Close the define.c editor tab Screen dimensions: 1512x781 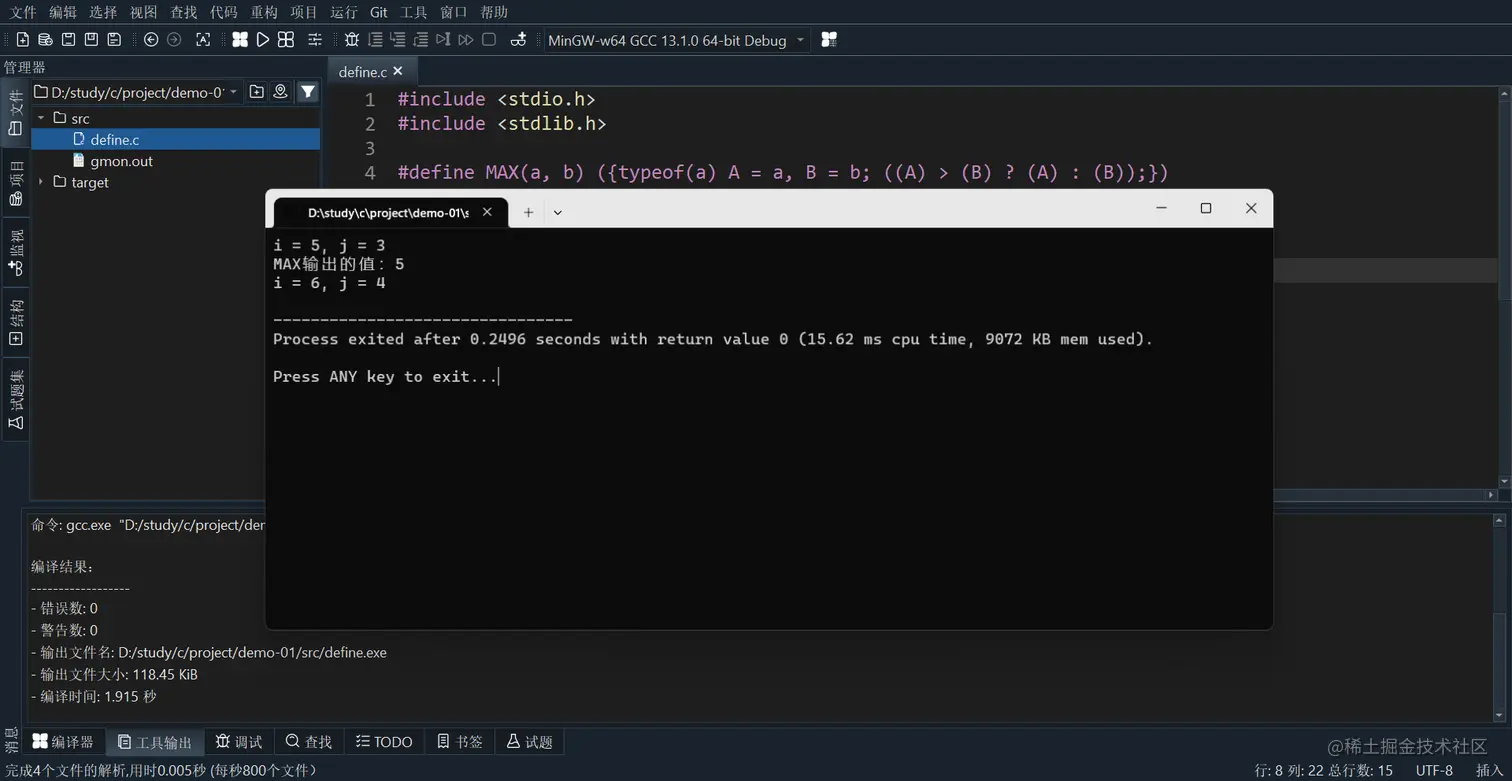pyautogui.click(x=398, y=71)
